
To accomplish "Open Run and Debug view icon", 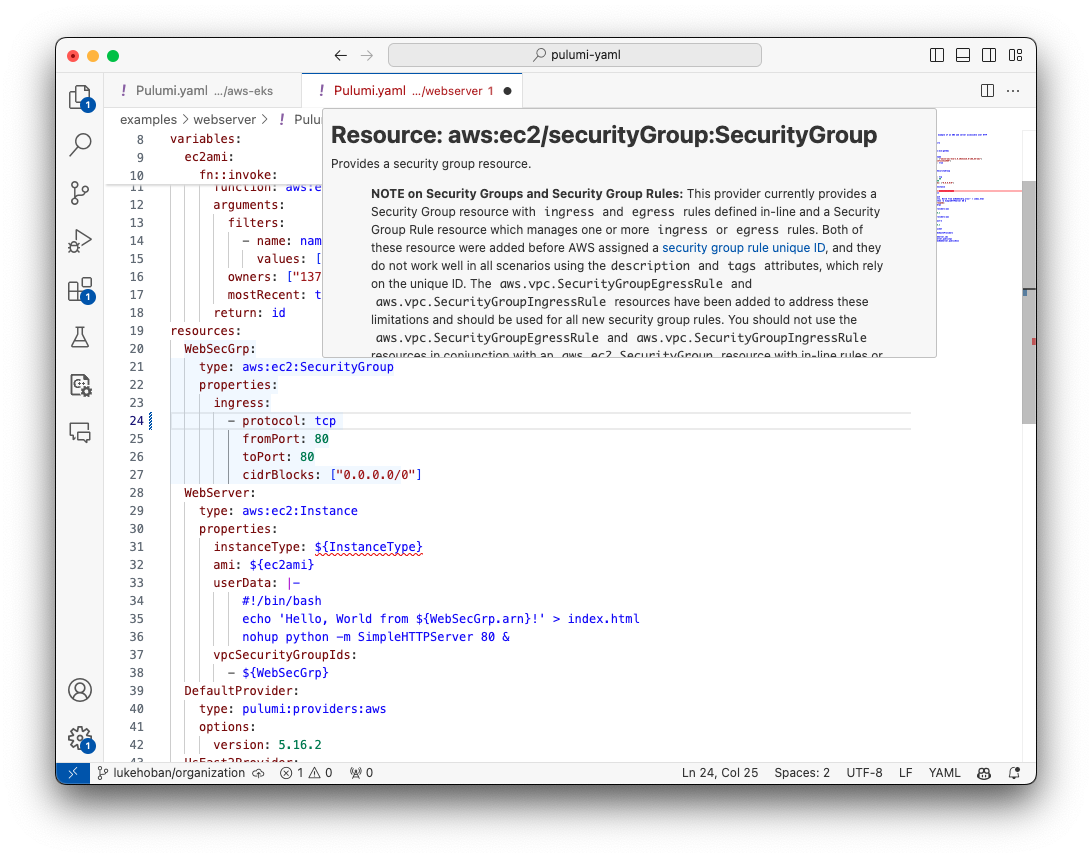I will coord(80,241).
